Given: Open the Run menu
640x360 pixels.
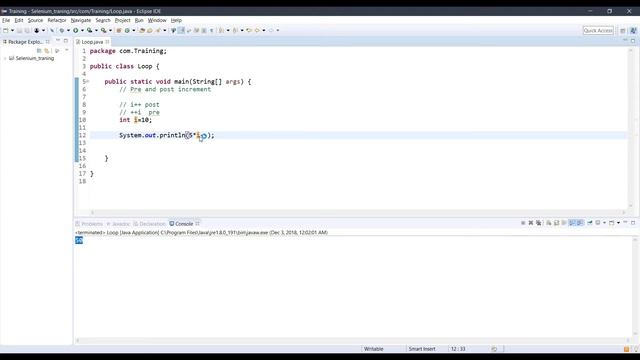Looking at the screenshot, I should (x=139, y=20).
